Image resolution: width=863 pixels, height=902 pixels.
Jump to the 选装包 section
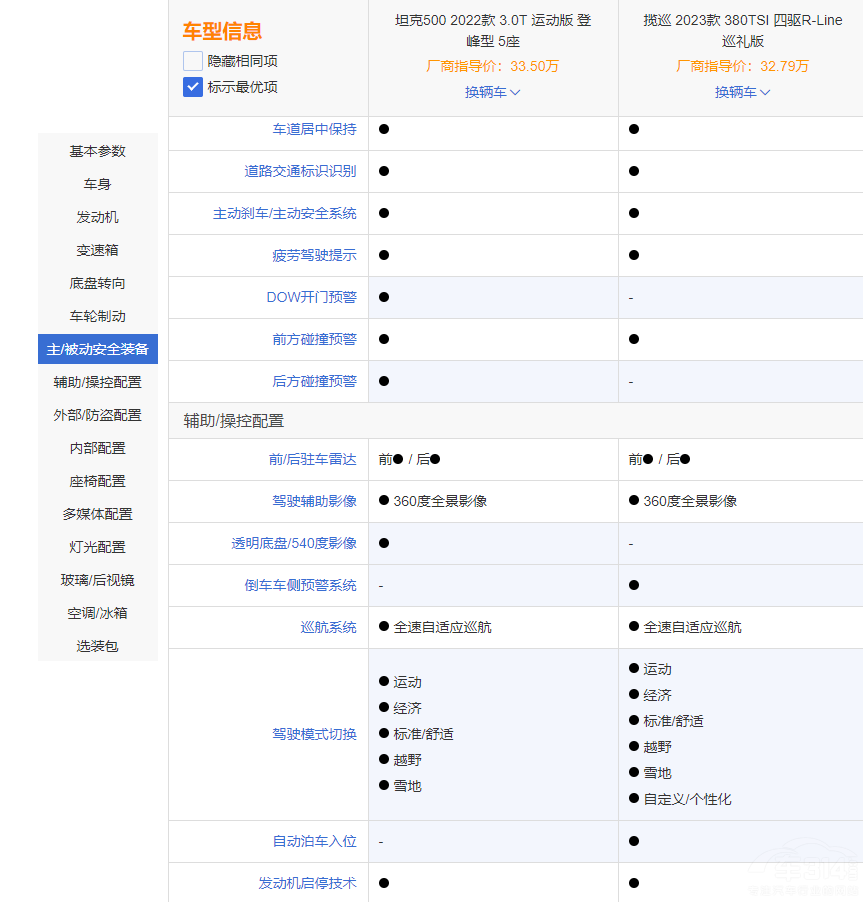point(97,646)
